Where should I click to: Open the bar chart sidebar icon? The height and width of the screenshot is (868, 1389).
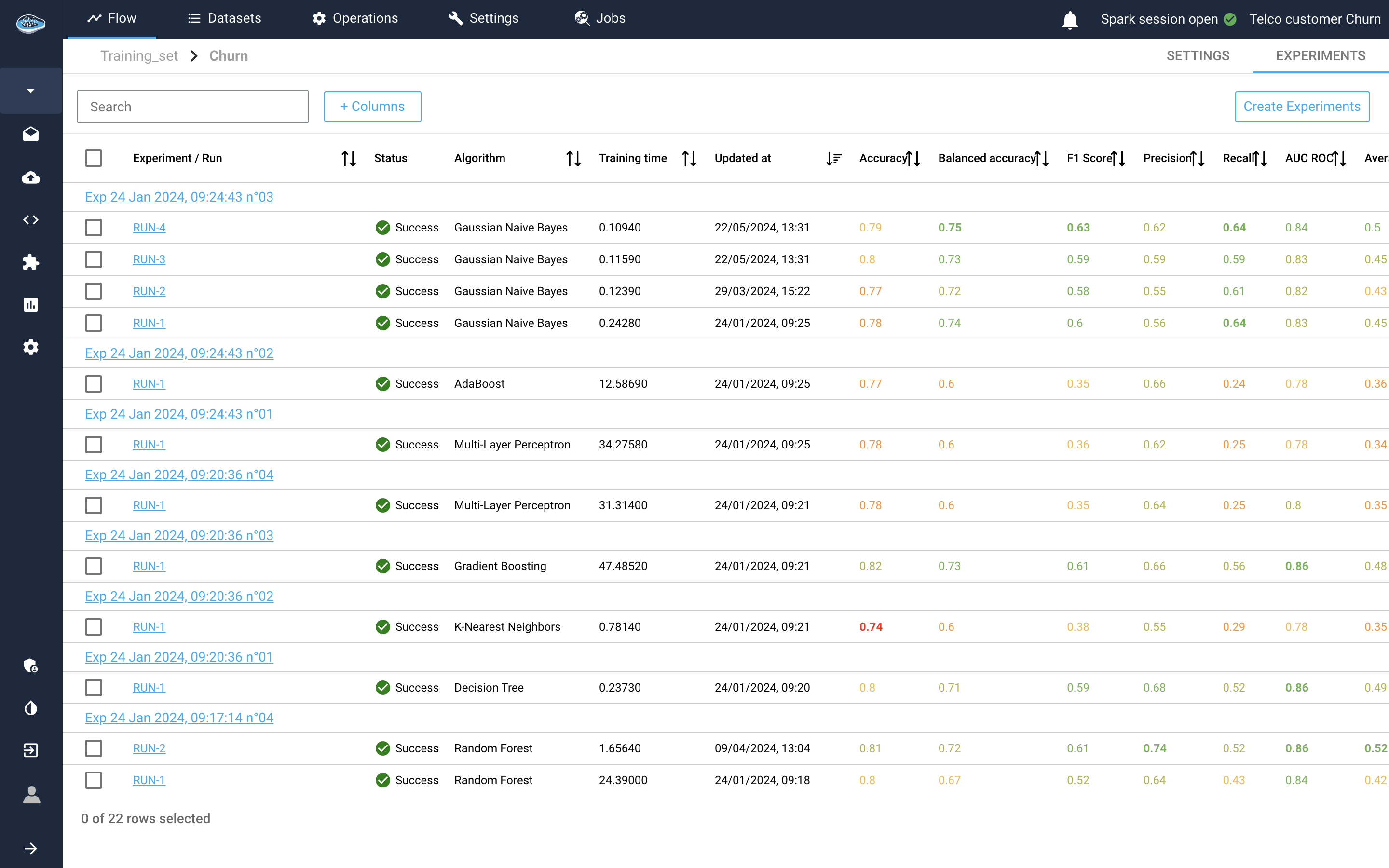[31, 305]
